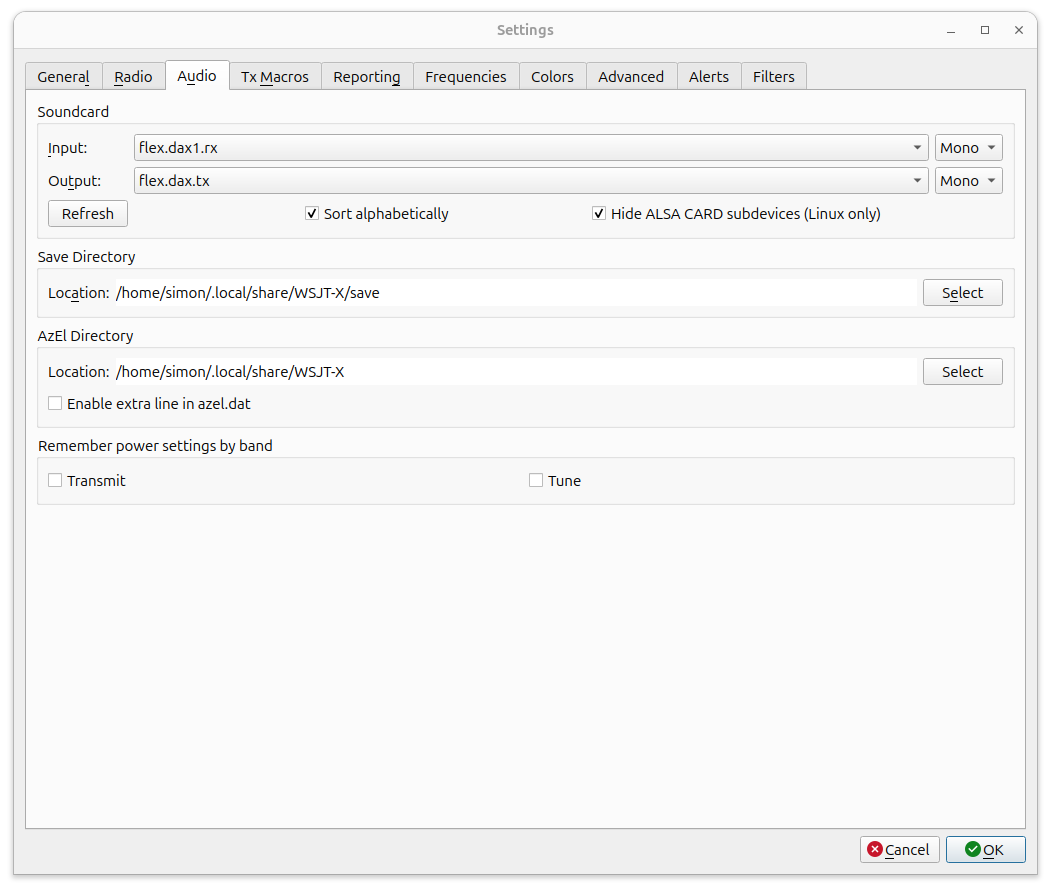
Task: Switch to the Radio tab
Action: pyautogui.click(x=133, y=77)
